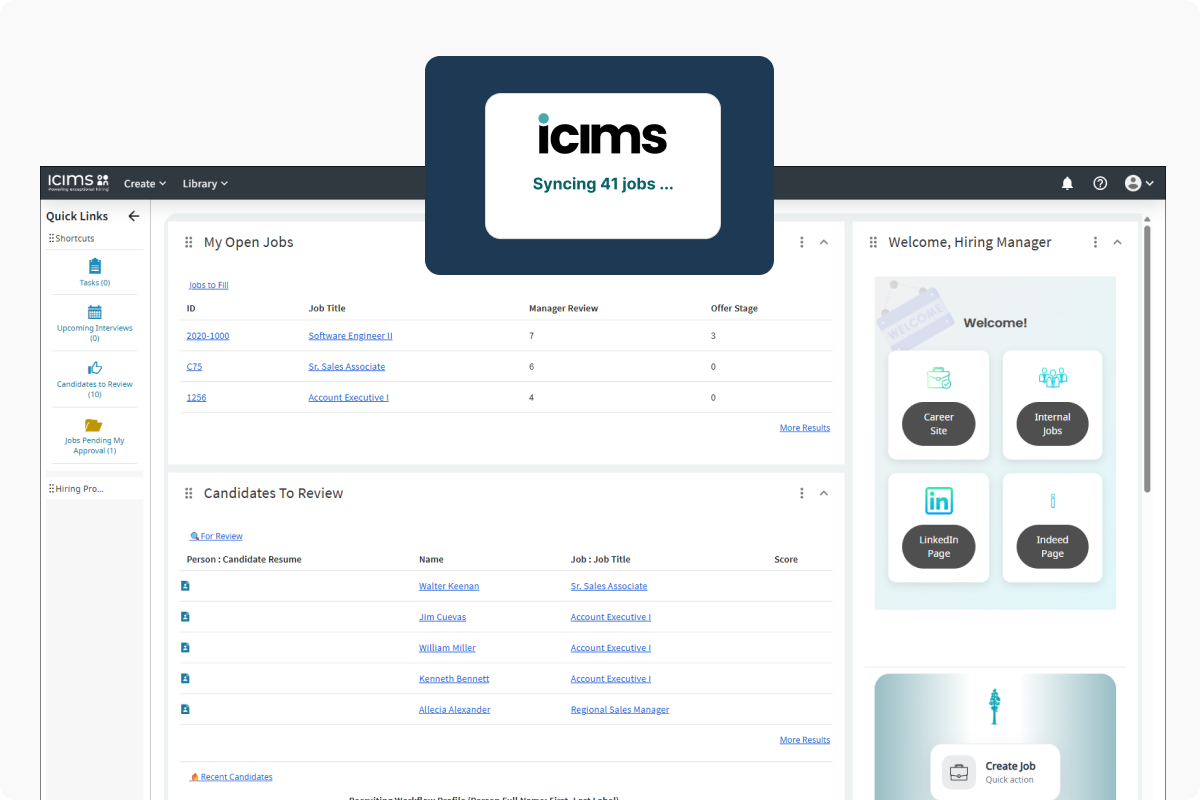
Task: Click More Results under Candidates To Review
Action: 805,740
